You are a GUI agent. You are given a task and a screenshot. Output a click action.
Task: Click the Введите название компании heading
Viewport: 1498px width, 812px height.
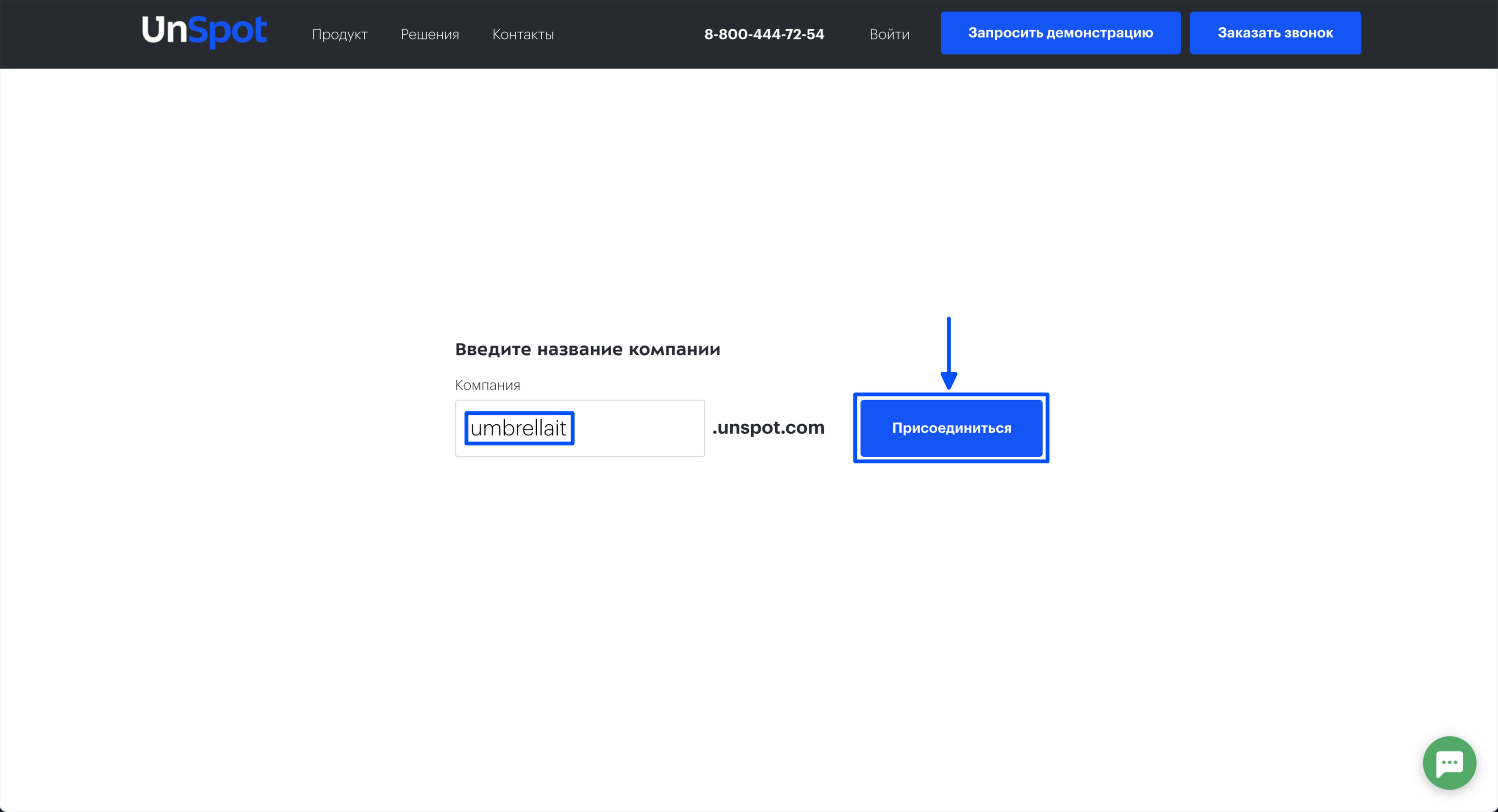pyautogui.click(x=587, y=349)
